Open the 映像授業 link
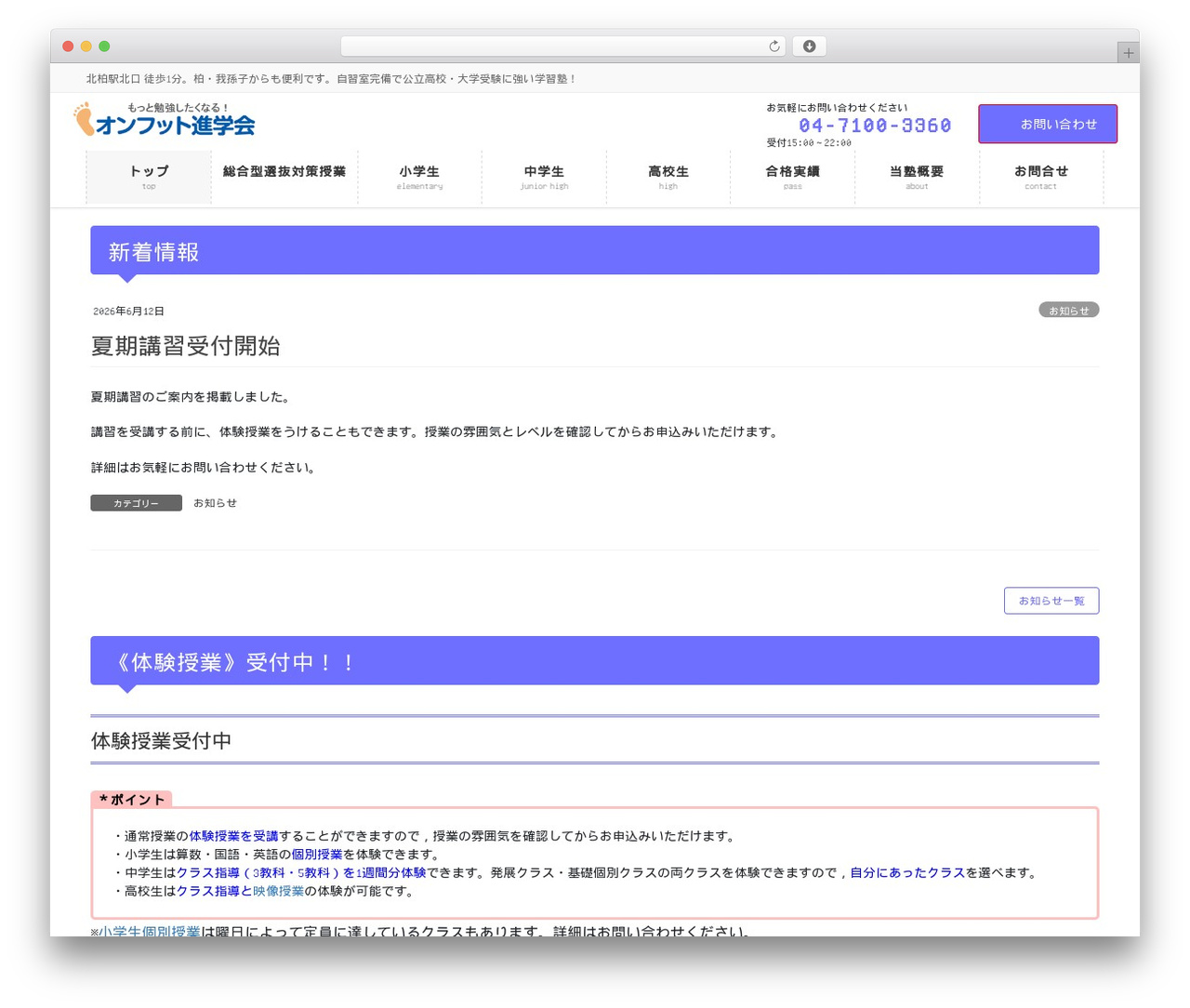1190x1008 pixels. point(279,891)
